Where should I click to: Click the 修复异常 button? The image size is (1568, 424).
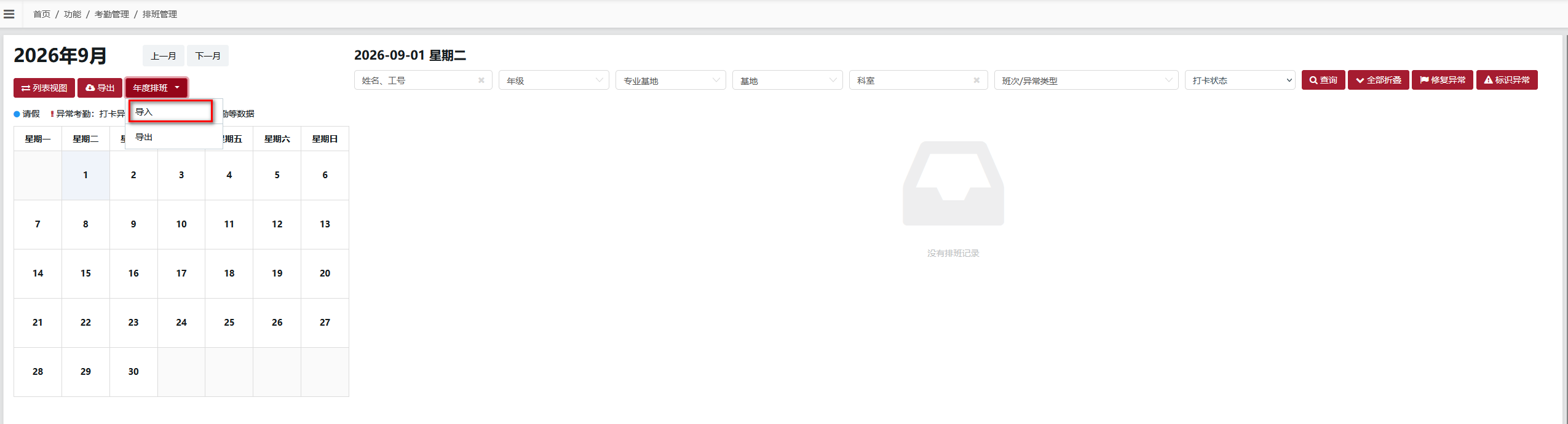coord(1443,80)
